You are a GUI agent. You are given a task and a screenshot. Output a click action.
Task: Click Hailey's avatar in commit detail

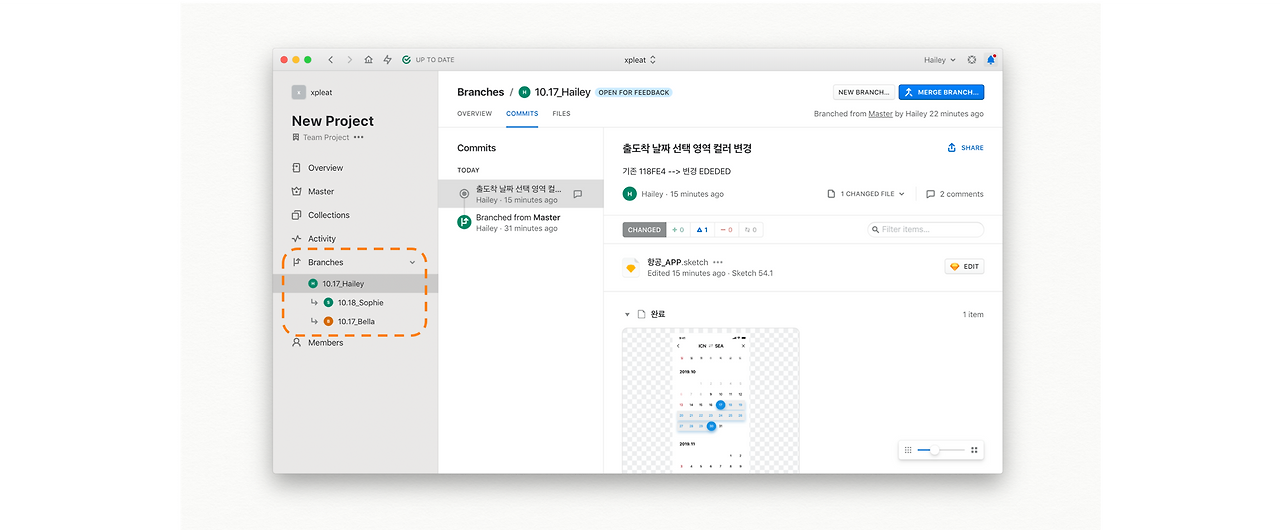coord(629,194)
